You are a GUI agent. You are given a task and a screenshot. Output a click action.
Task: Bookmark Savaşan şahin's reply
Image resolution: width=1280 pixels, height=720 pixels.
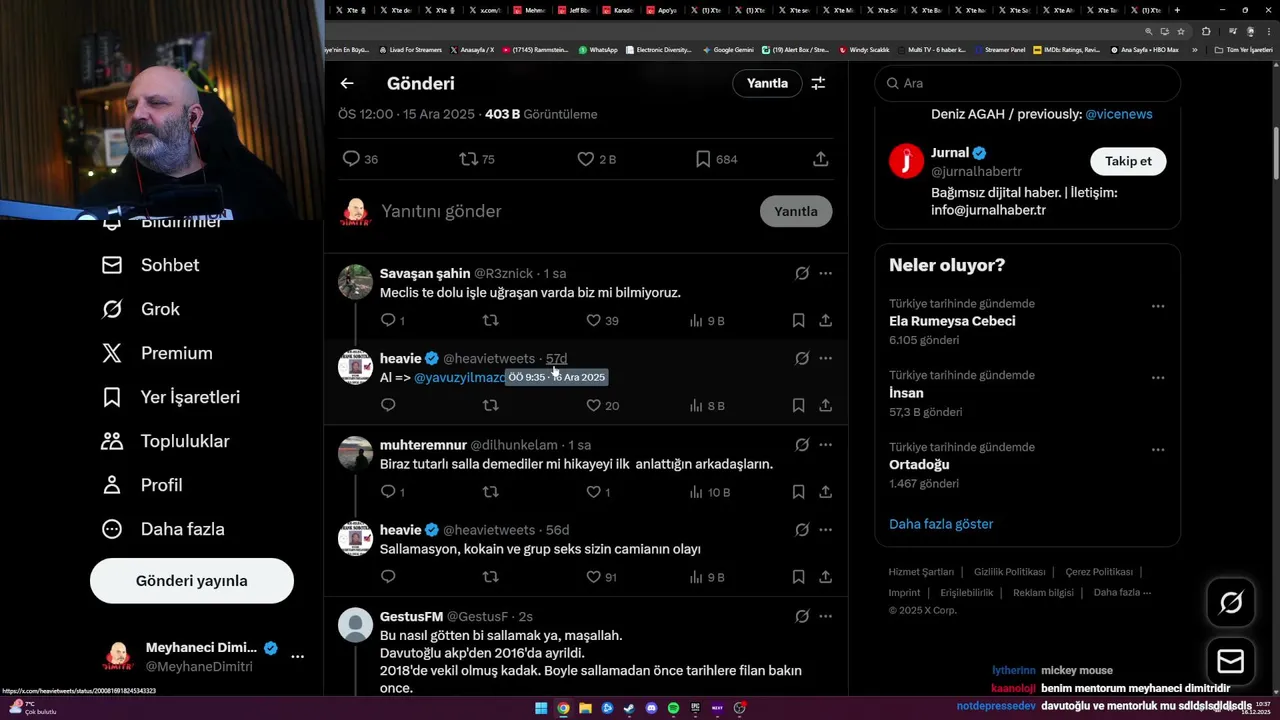click(798, 320)
